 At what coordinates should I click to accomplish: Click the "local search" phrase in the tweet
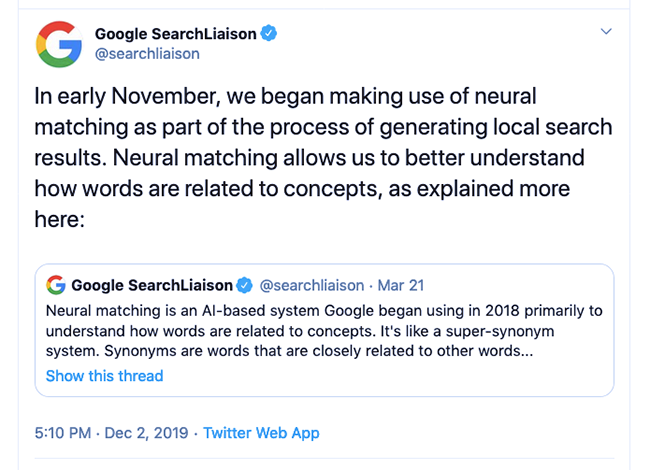553,127
